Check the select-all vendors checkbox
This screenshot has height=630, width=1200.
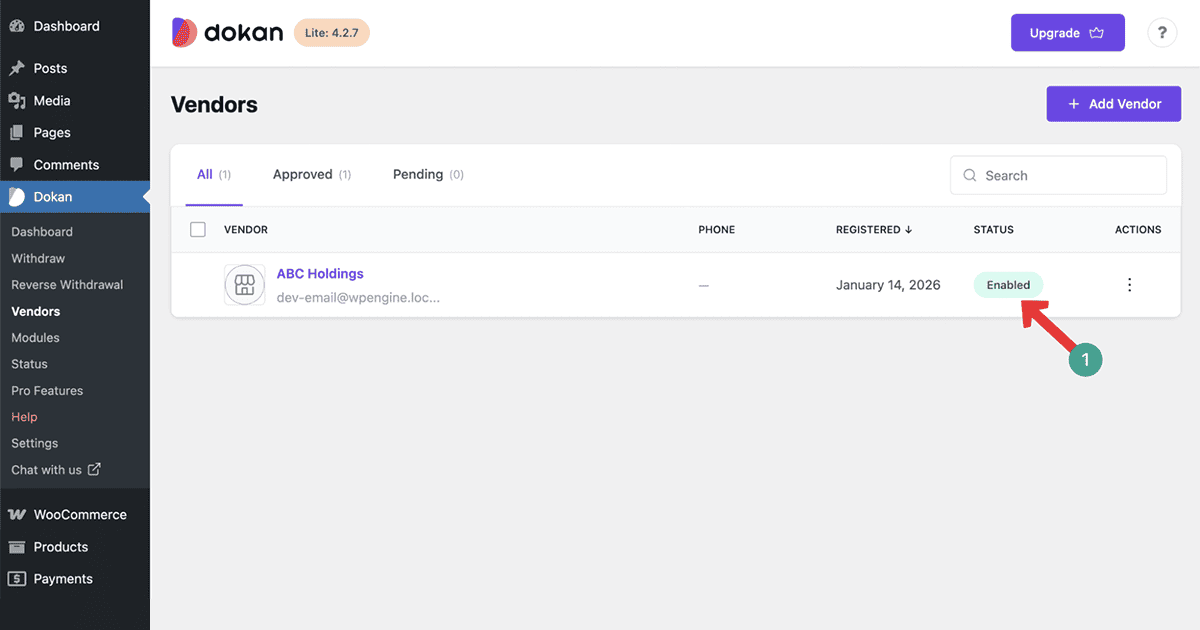pos(197,229)
